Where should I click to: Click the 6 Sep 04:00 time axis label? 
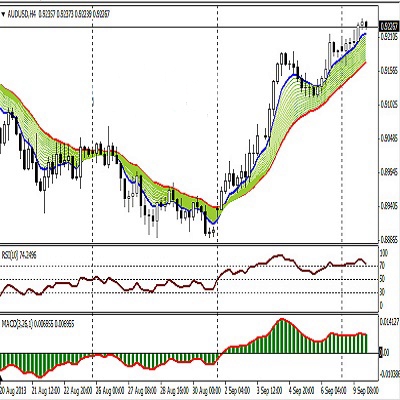click(334, 390)
